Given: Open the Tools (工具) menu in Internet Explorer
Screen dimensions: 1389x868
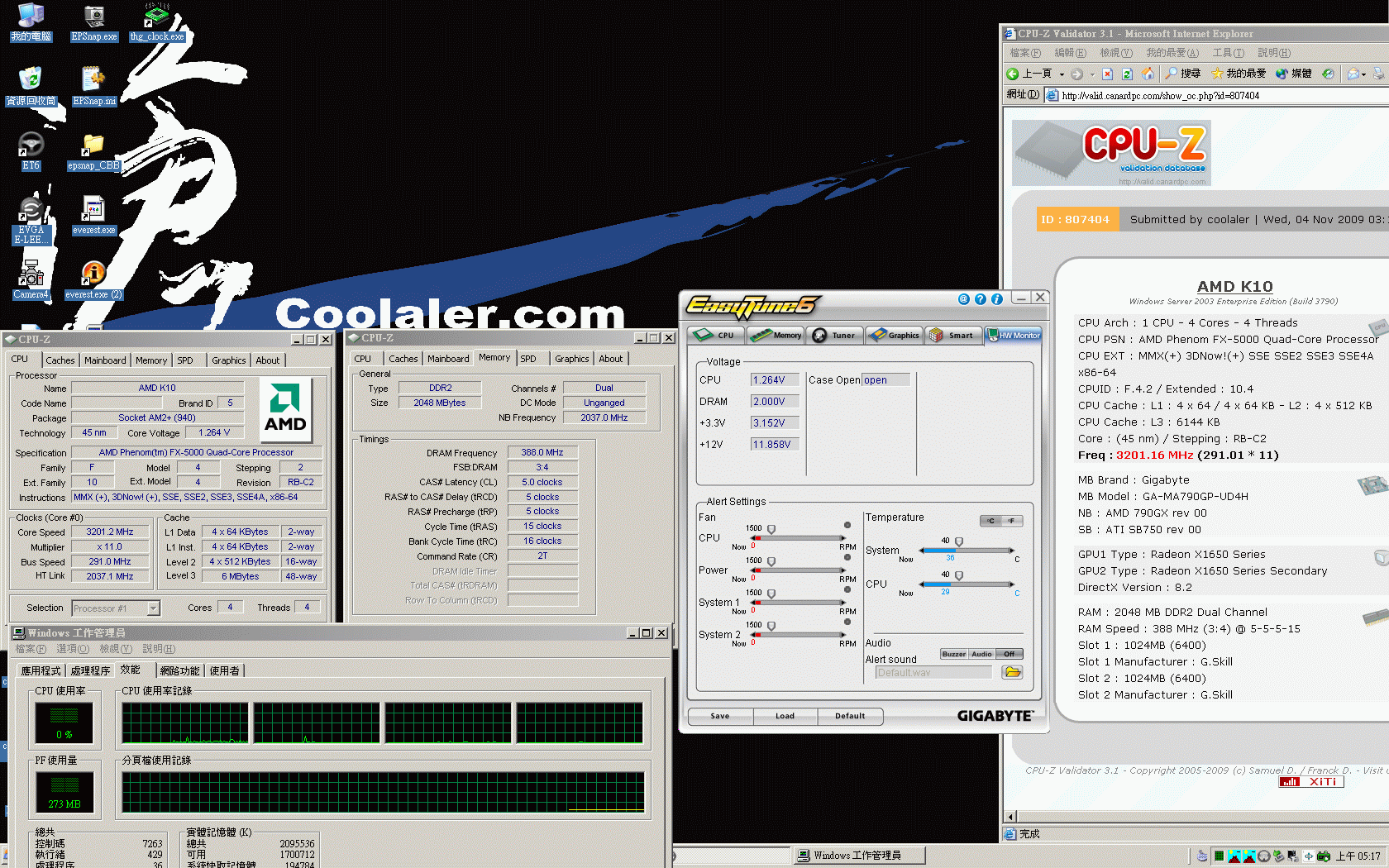Looking at the screenshot, I should click(1228, 53).
